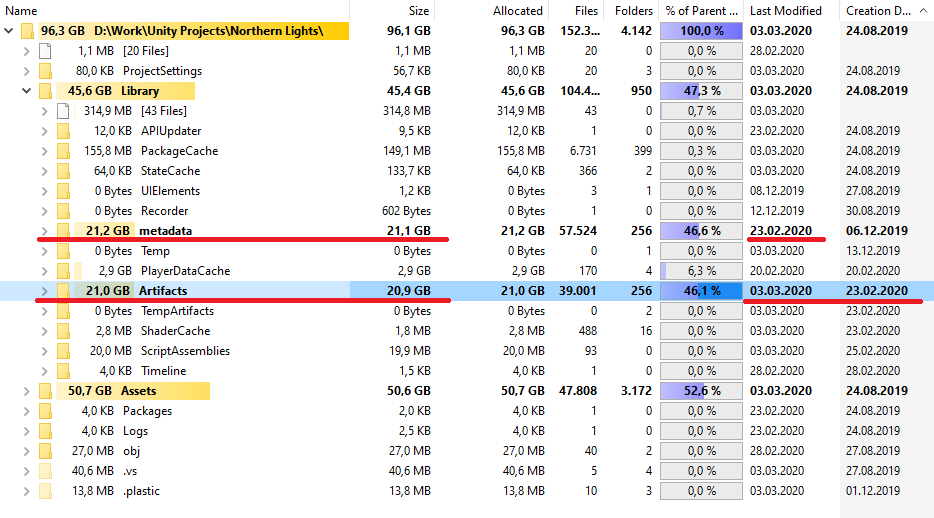Sort by Last Modified column header
This screenshot has height=518, width=934.
click(x=785, y=11)
